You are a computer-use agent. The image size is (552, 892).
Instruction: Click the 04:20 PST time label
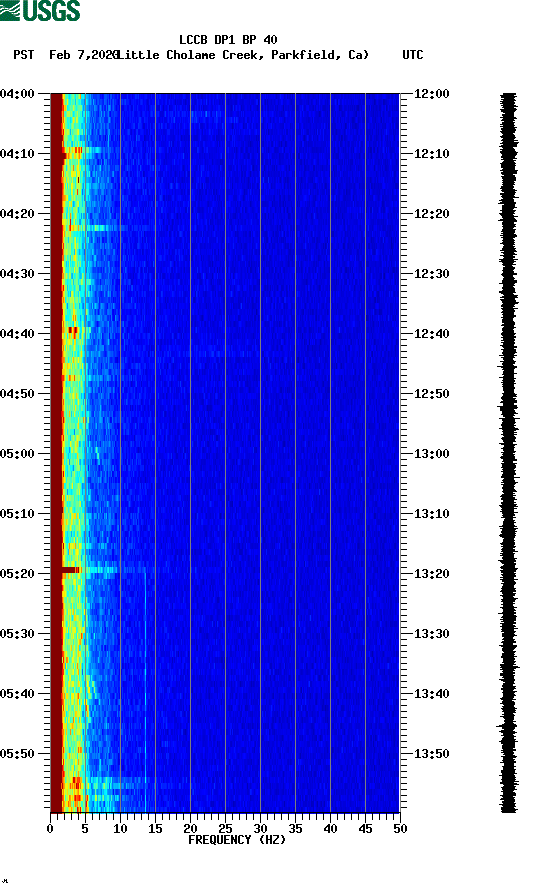point(18,214)
